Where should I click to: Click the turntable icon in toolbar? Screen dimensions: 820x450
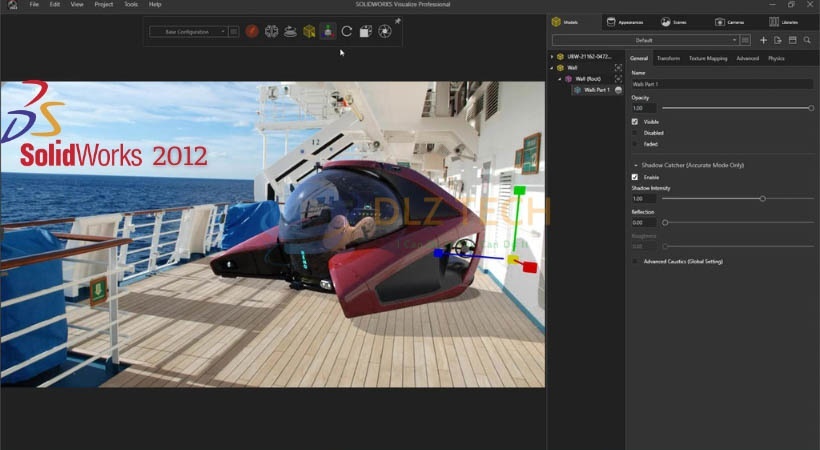(290, 31)
